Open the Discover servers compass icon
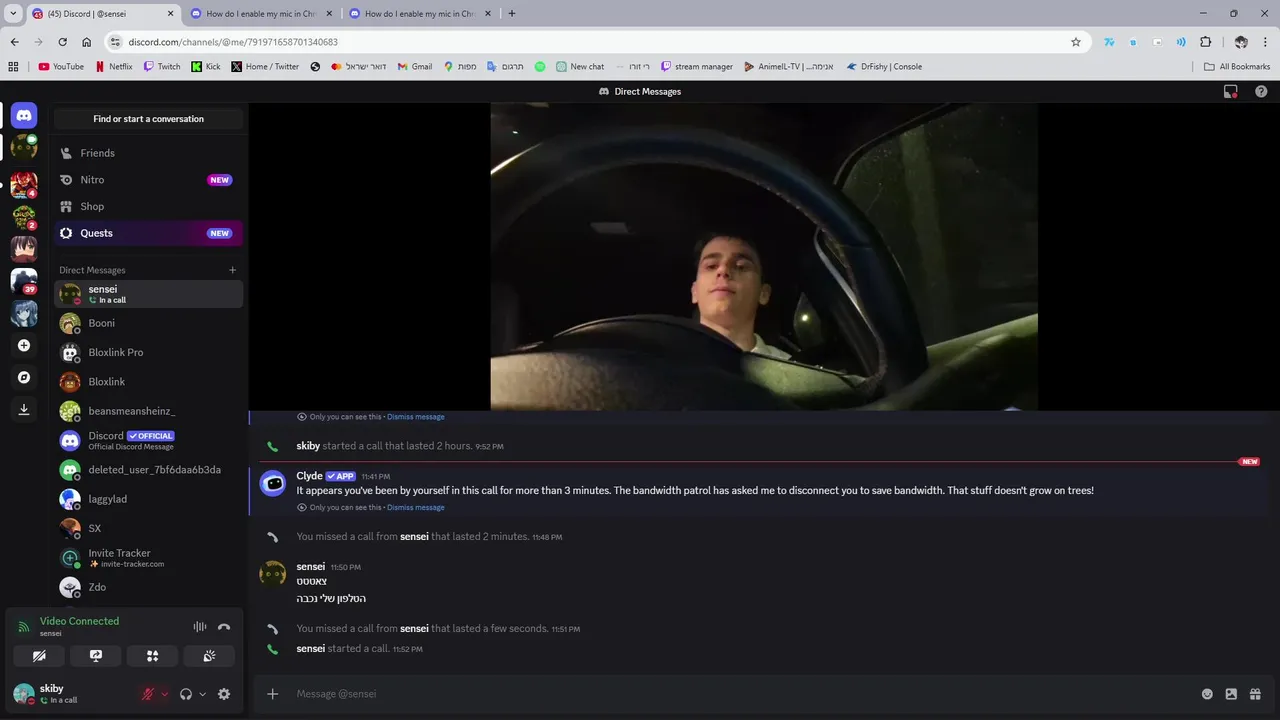This screenshot has width=1280, height=720. pos(24,377)
